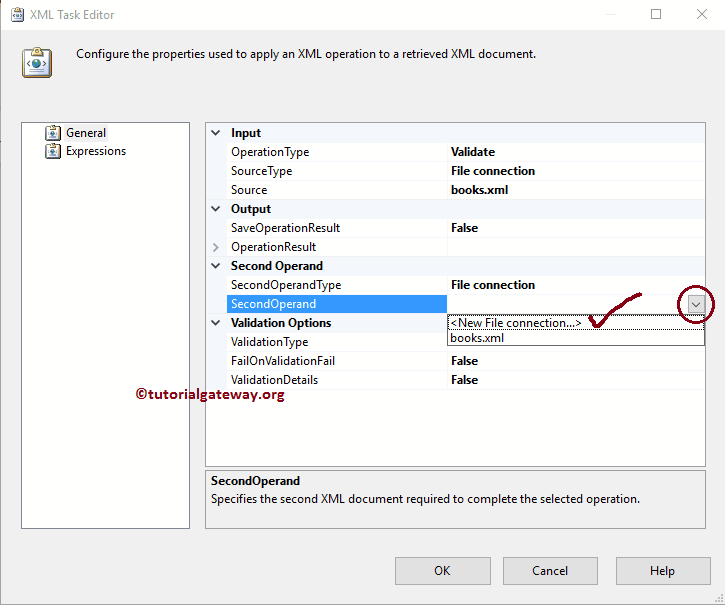Click the False value of ValidationDetails

pyautogui.click(x=464, y=380)
